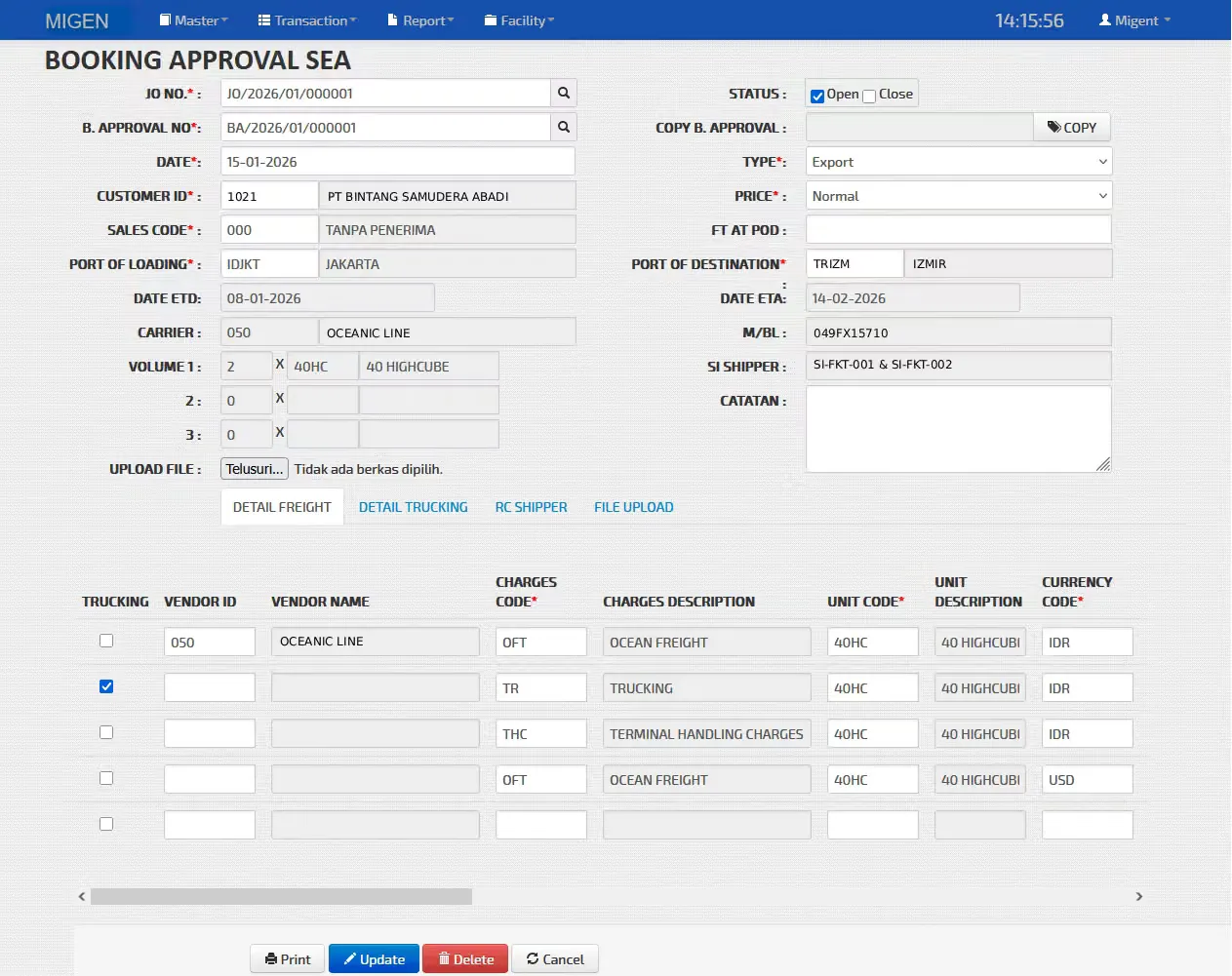Click the DATE ETD field 08-01-2026

tap(328, 298)
